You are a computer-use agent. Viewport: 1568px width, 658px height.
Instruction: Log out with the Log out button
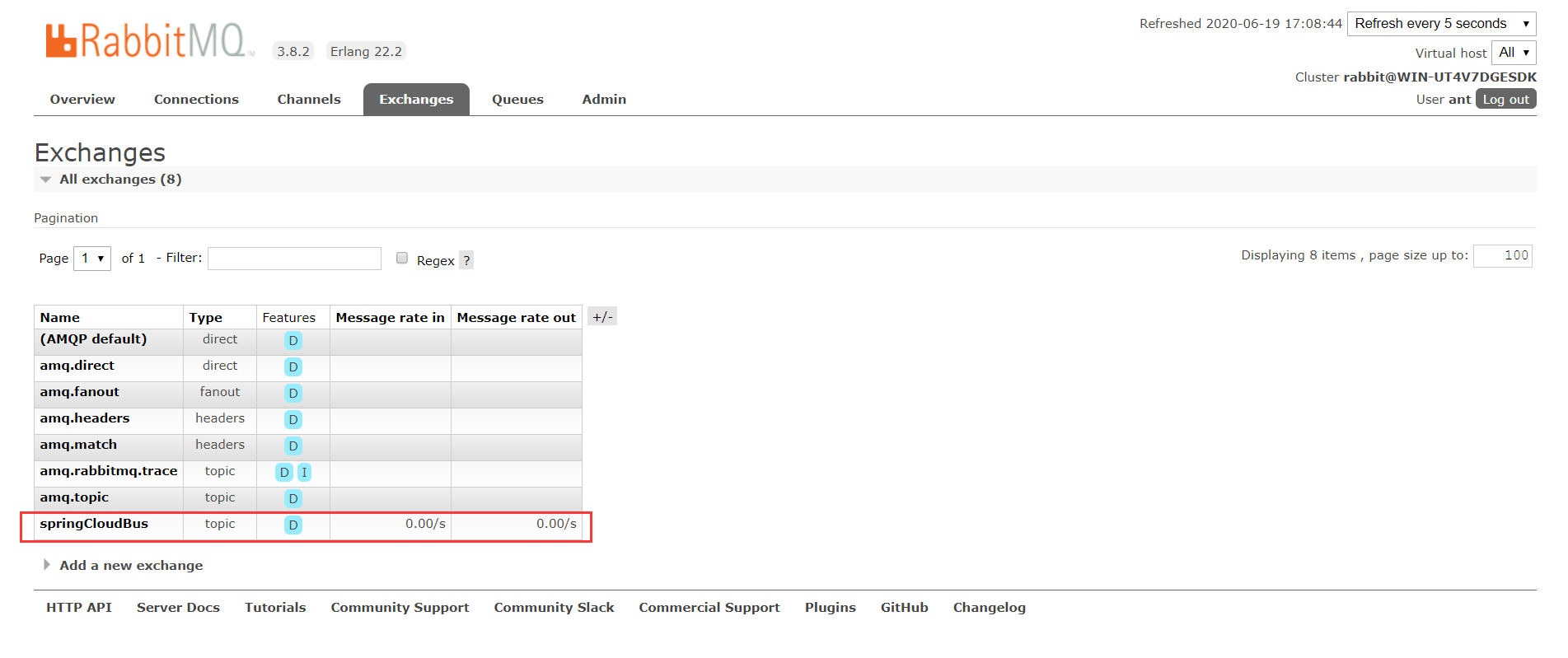coord(1505,99)
